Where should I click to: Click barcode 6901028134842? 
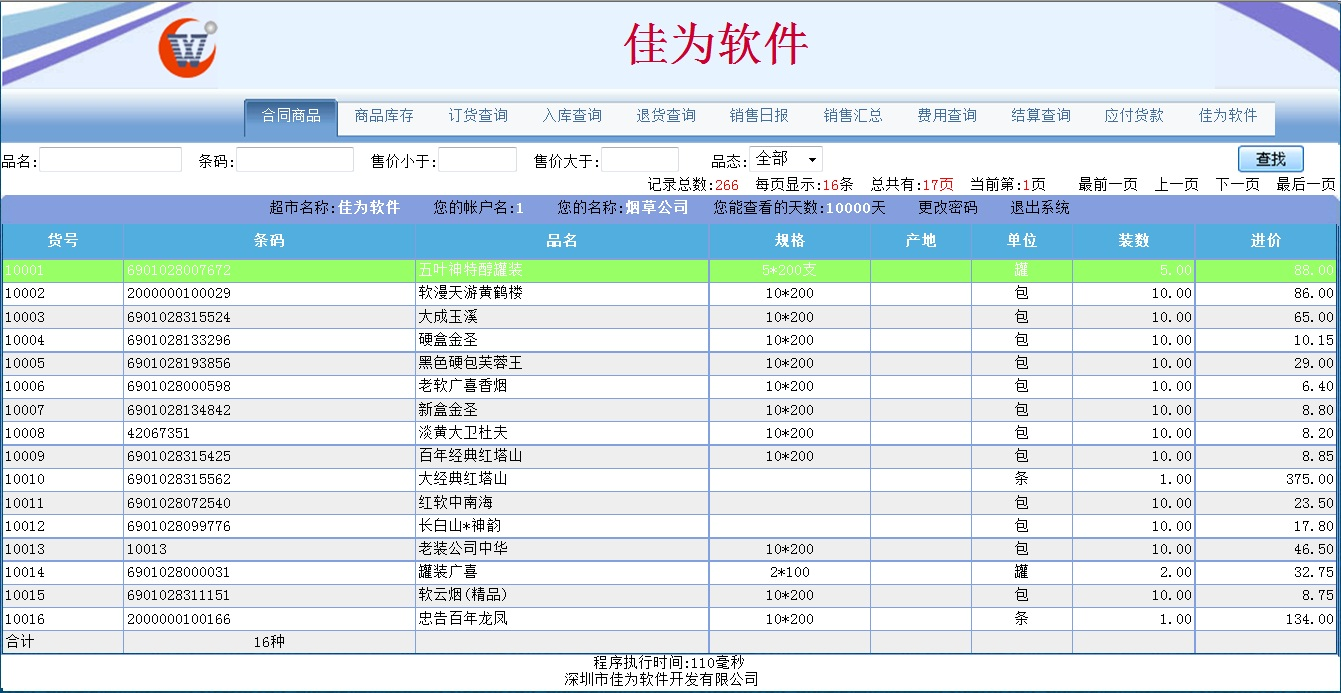pyautogui.click(x=179, y=410)
